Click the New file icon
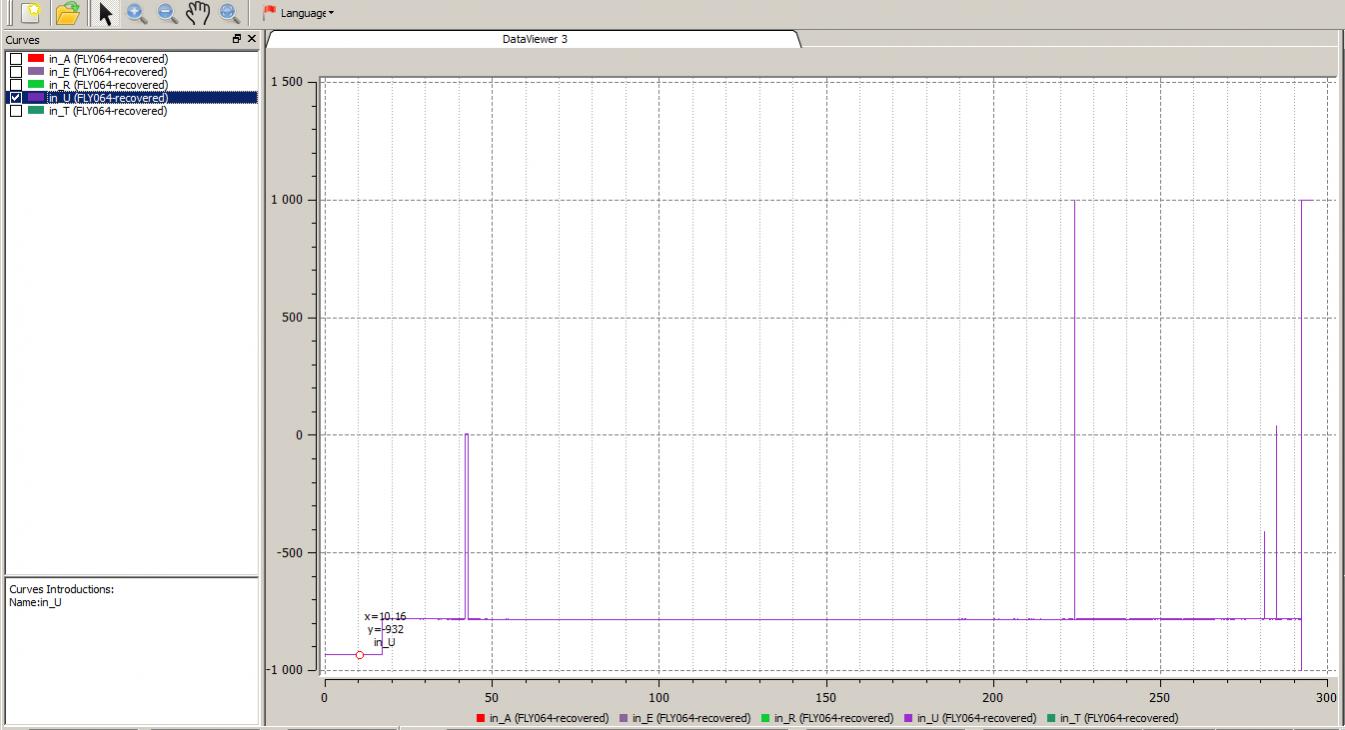 pyautogui.click(x=31, y=13)
